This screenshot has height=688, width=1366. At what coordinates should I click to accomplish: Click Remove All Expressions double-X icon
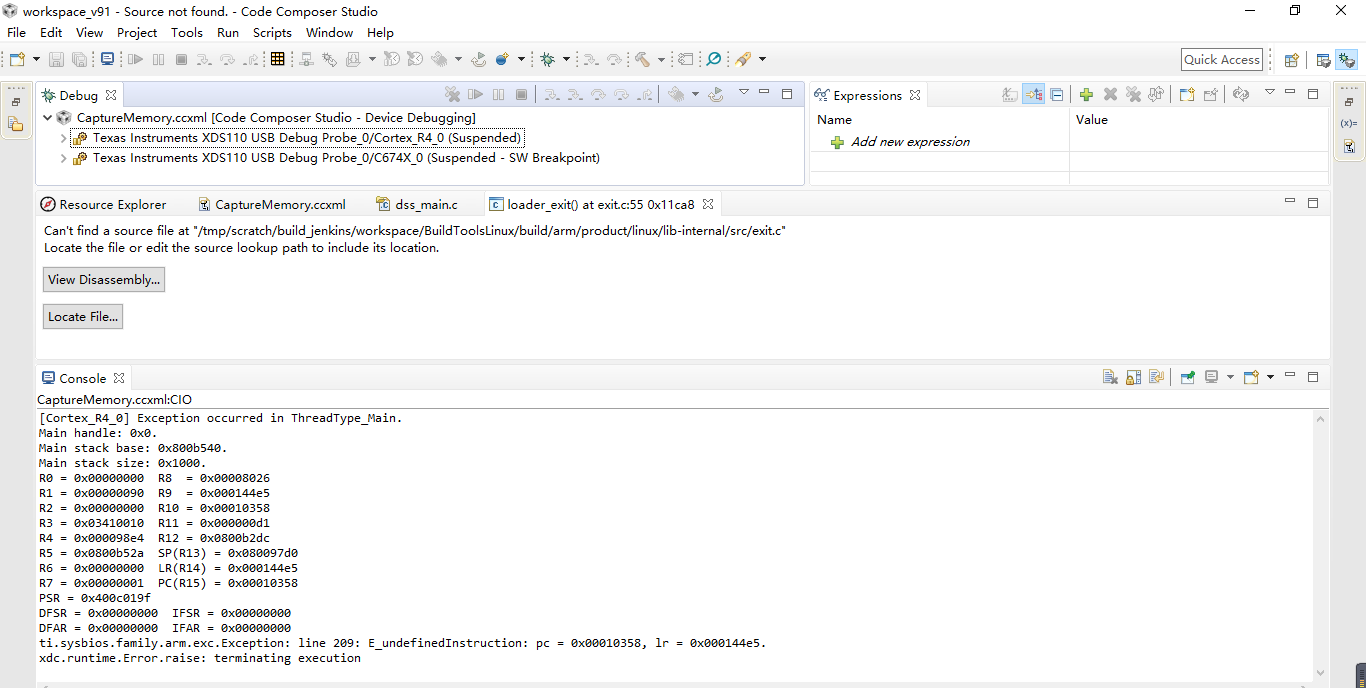click(1134, 95)
